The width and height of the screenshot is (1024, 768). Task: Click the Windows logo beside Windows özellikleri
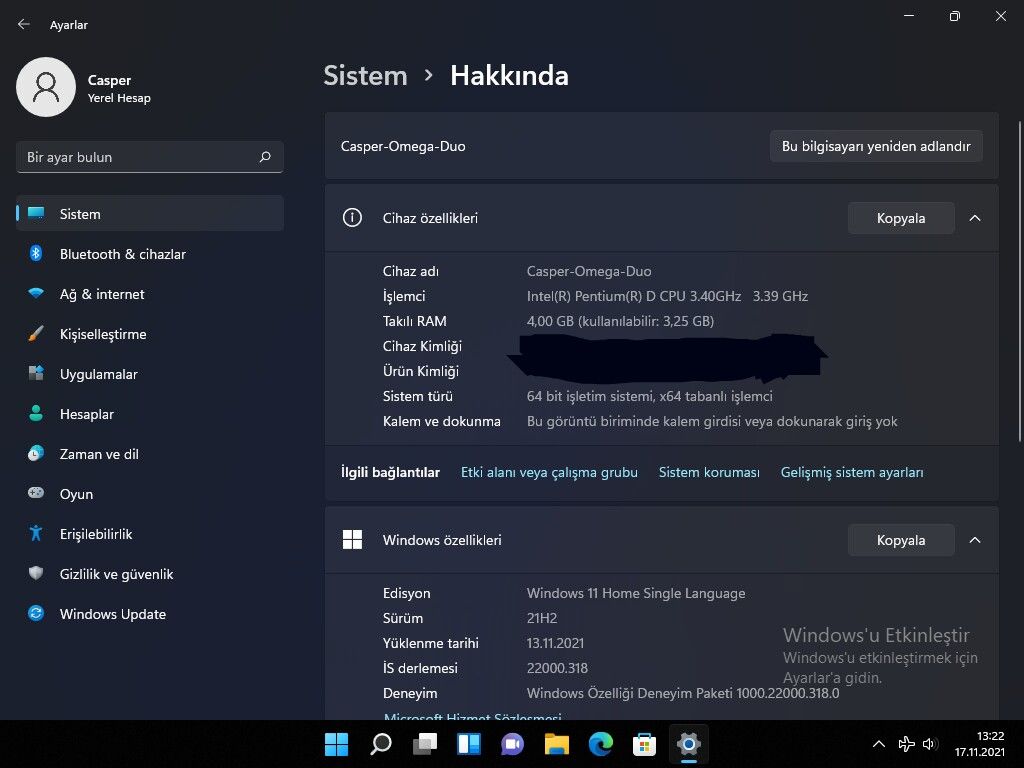[x=352, y=539]
